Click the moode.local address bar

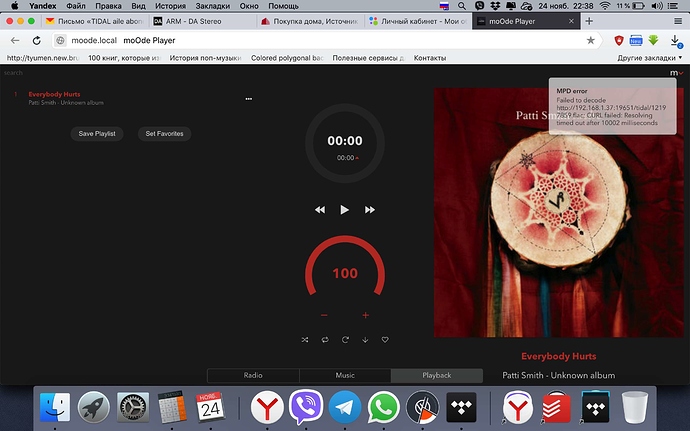[326, 41]
